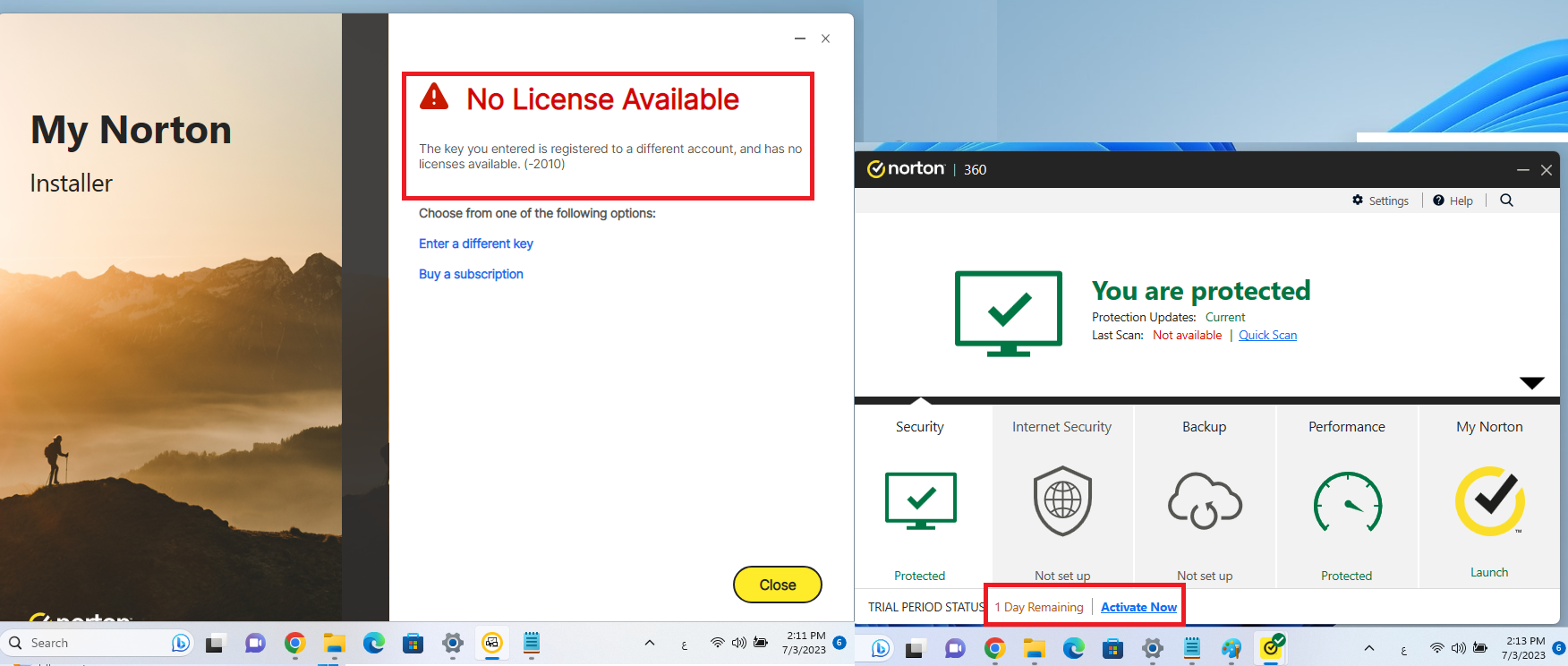Click the Internet Security shield globe icon
Image resolution: width=1568 pixels, height=666 pixels.
pyautogui.click(x=1062, y=500)
